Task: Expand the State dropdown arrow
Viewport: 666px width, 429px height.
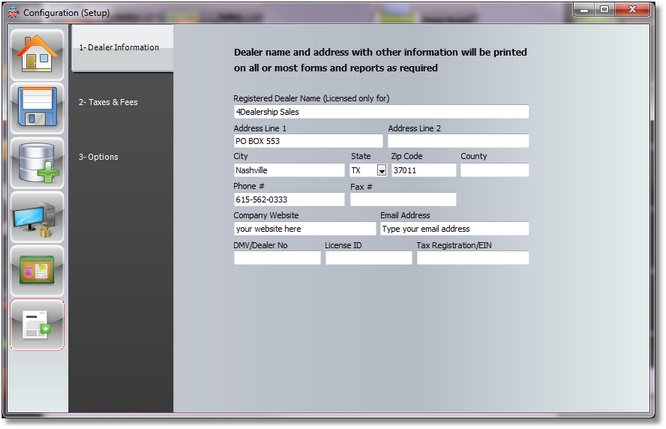Action: (381, 171)
